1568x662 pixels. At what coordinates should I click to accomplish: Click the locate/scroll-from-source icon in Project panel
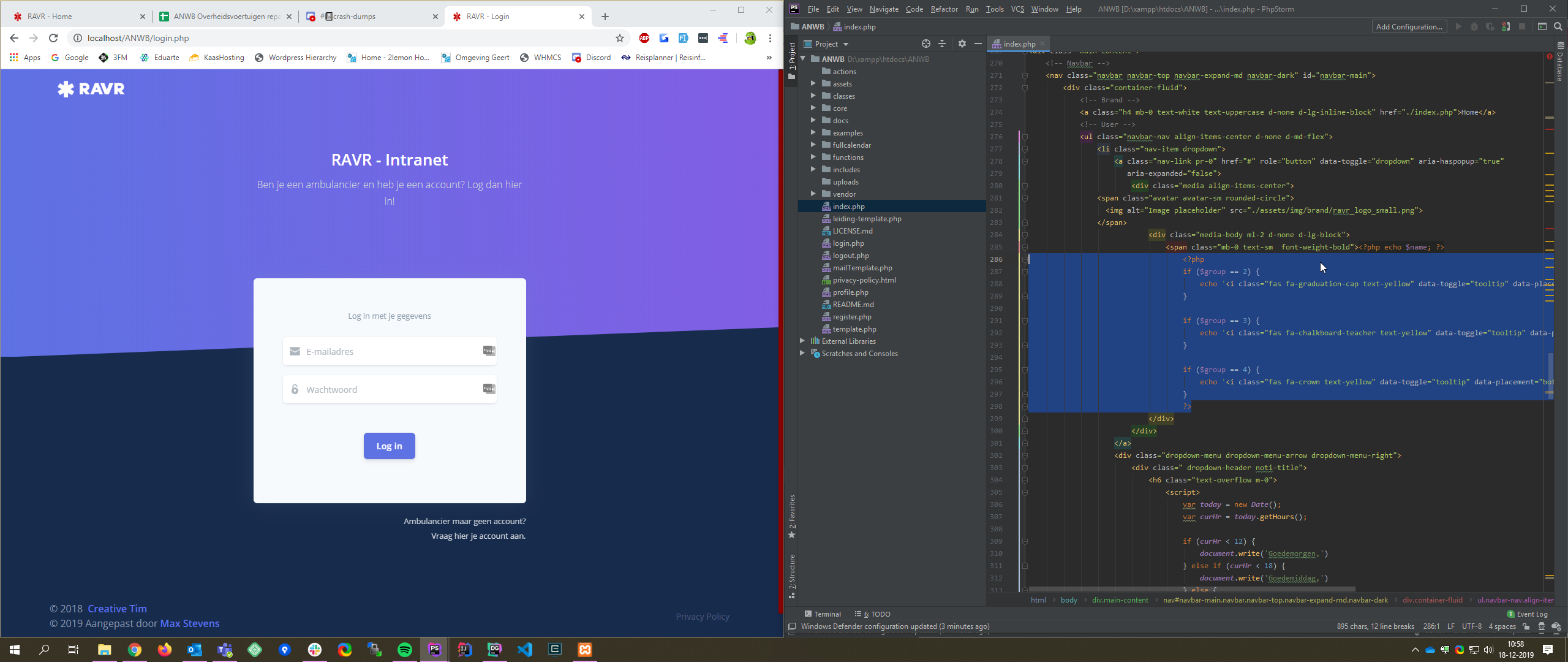(925, 44)
